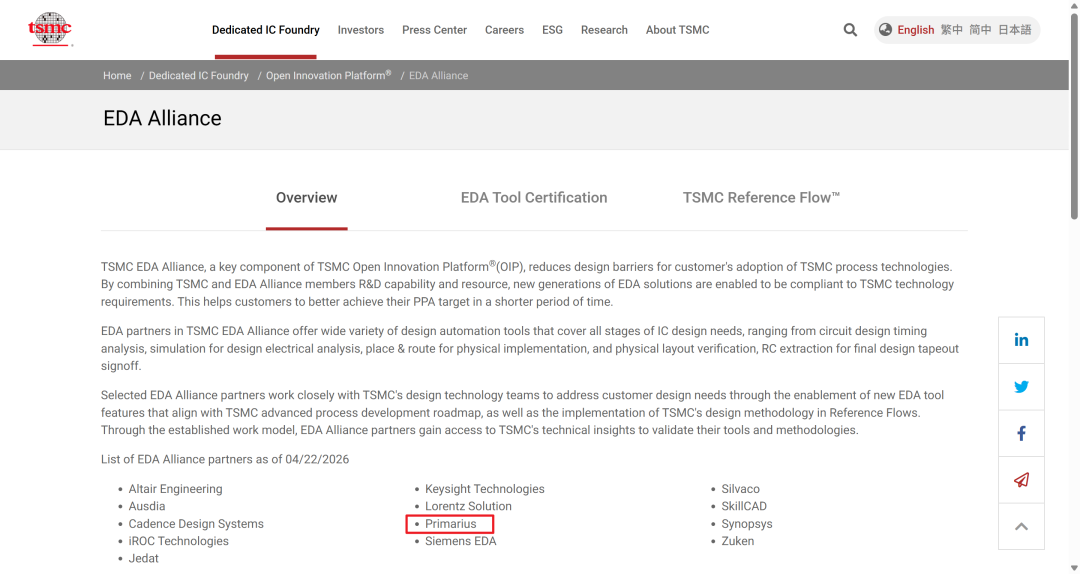The height and width of the screenshot is (574, 1080).
Task: Switch language to 简中
Action: click(980, 30)
